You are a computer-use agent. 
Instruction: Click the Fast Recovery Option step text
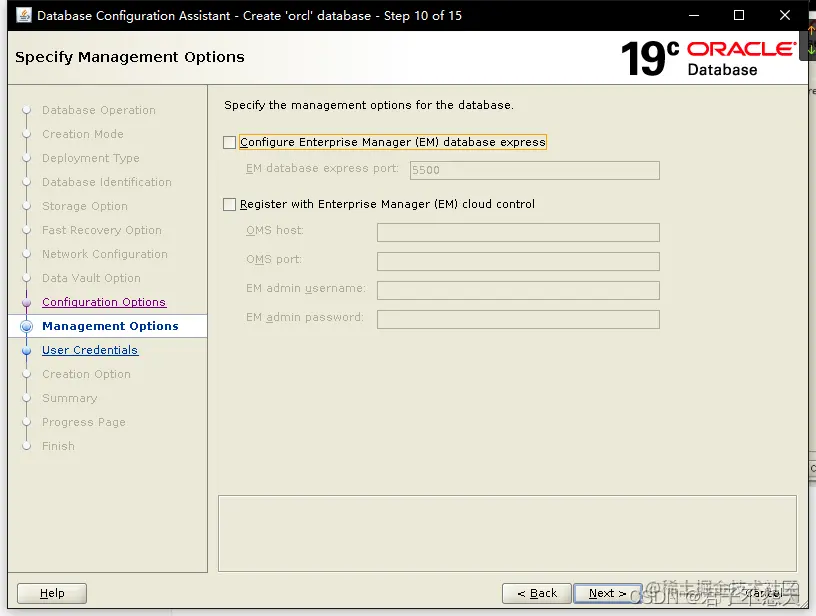pos(102,230)
